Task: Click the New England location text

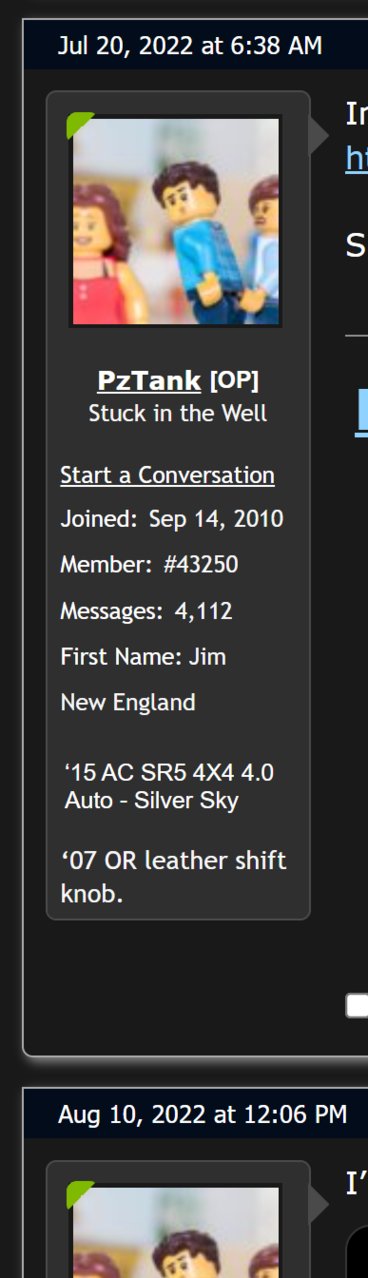Action: click(x=128, y=703)
